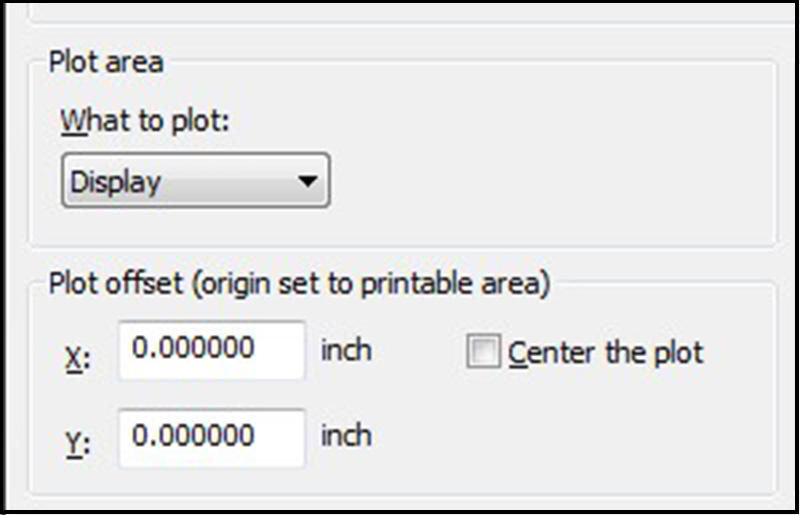Click the inch unit beside the Y field
Image resolution: width=800 pixels, height=515 pixels.
pyautogui.click(x=346, y=436)
